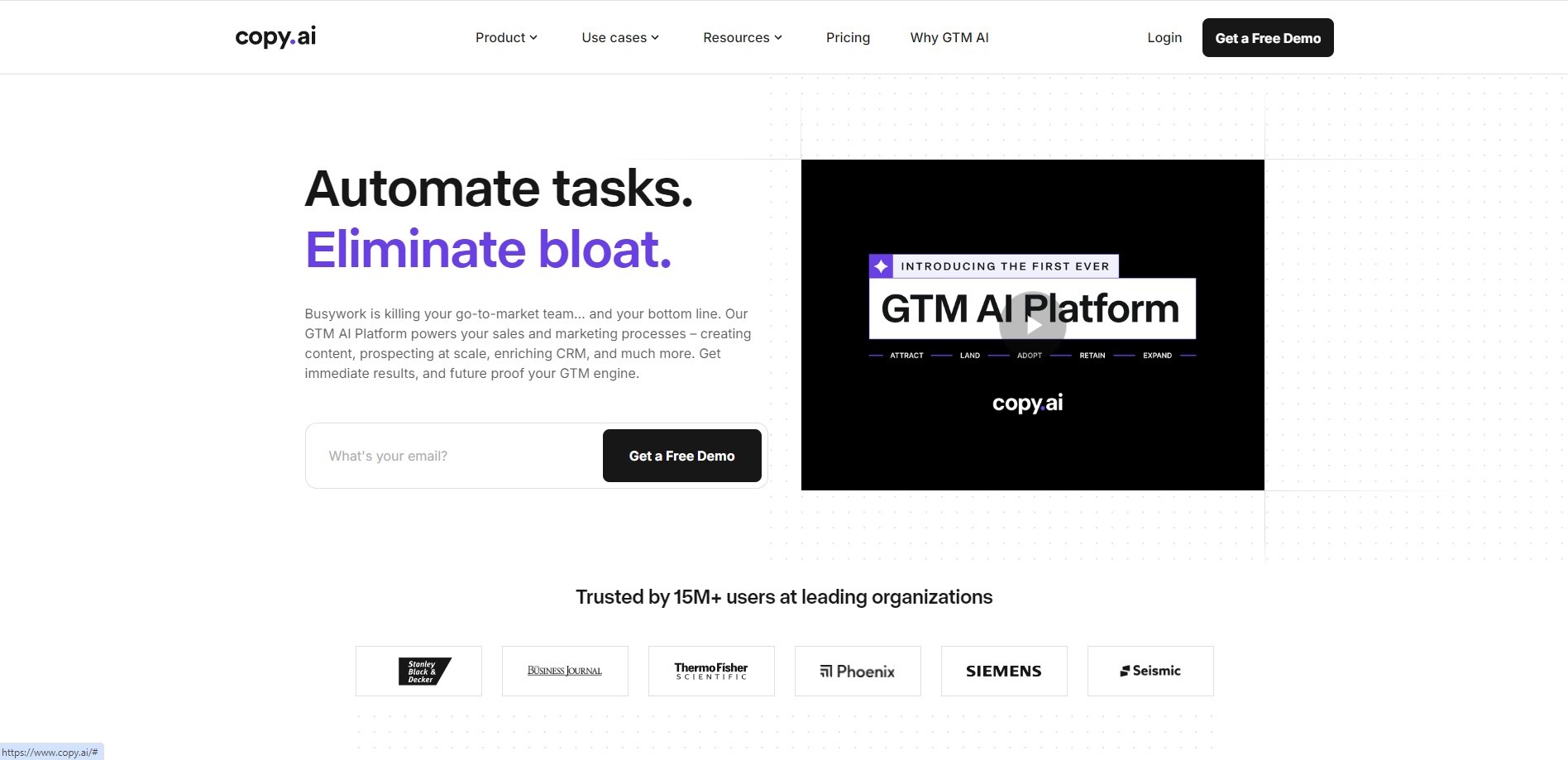Screen dimensions: 1568x760
Task: Click the "INTRODUCING THE FIRST EVER" video label
Action: [x=1005, y=266]
